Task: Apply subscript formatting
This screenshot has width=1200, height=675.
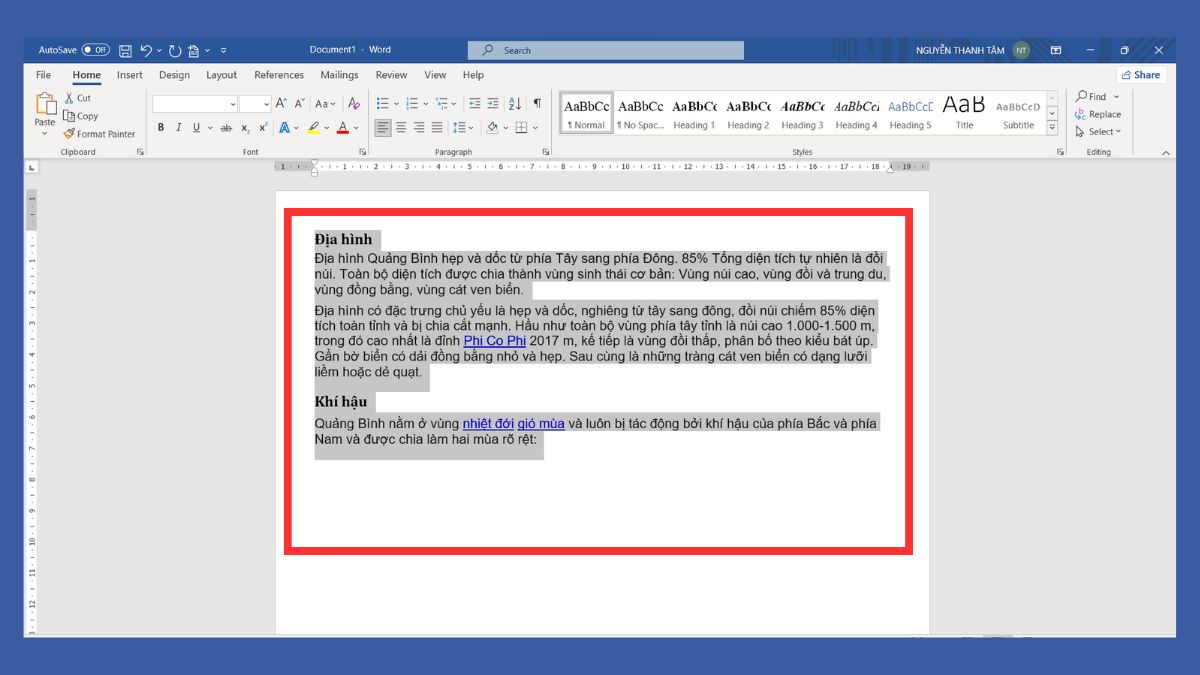Action: [245, 128]
